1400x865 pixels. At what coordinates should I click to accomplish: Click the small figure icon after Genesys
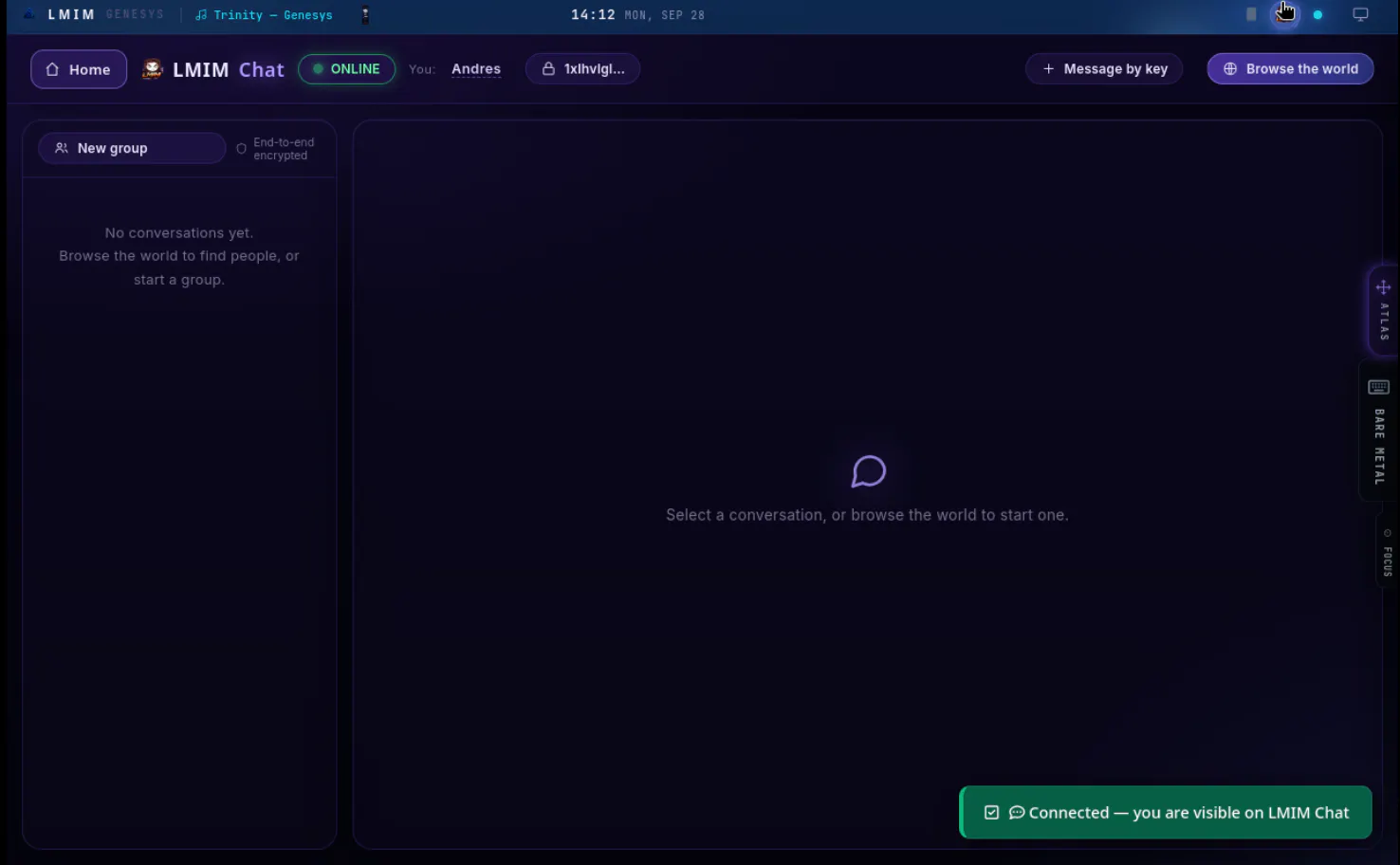(365, 15)
